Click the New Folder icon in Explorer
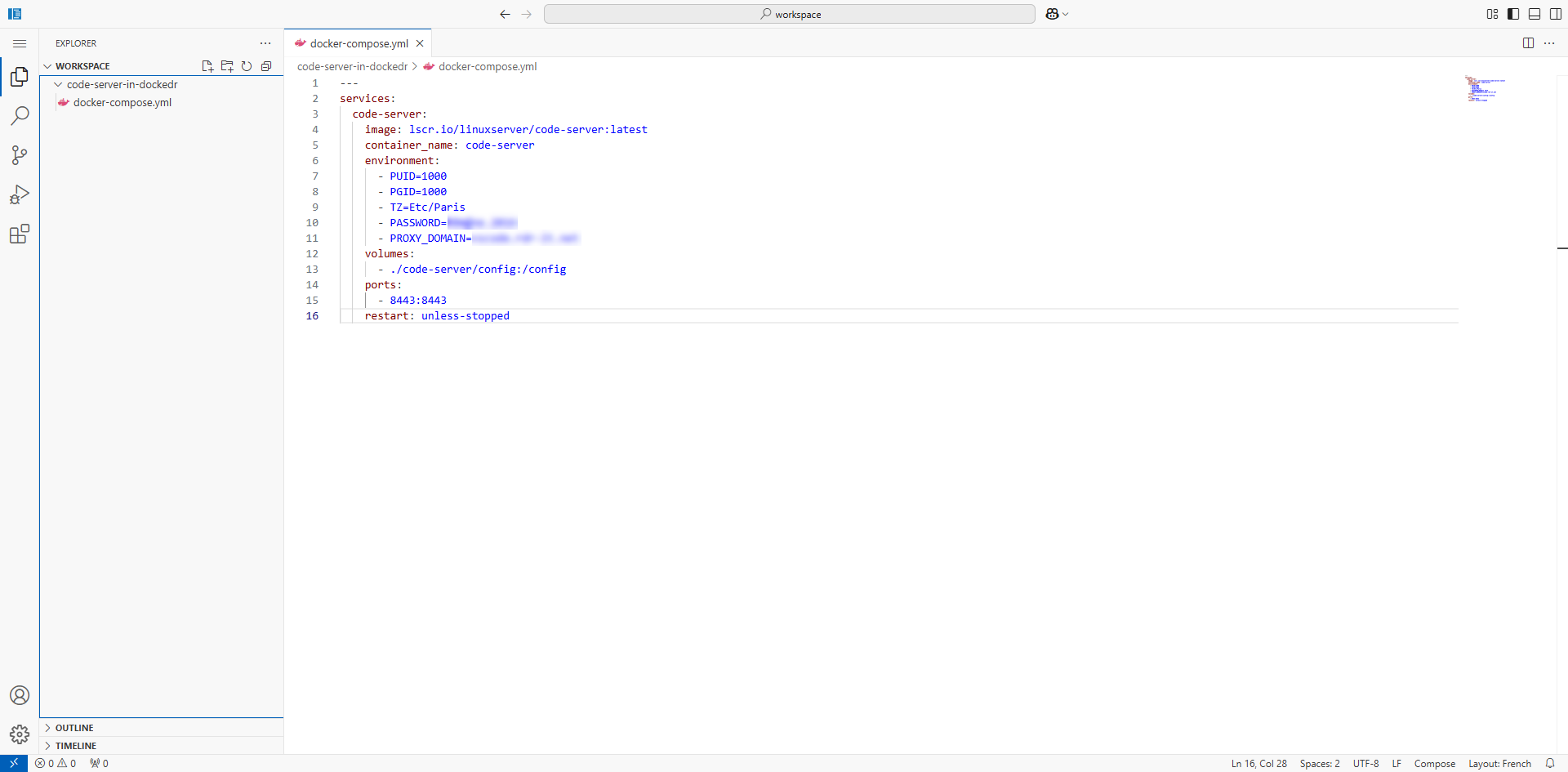The image size is (1568, 772). pyautogui.click(x=227, y=66)
